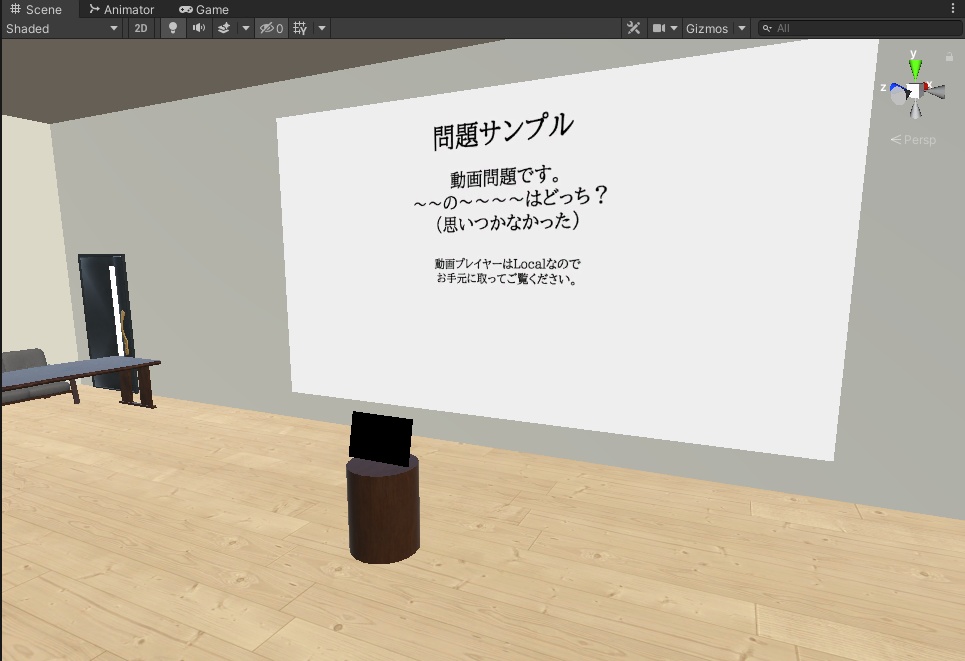Viewport: 965px width, 661px height.
Task: Switch to the Game tab
Action: click(x=203, y=9)
